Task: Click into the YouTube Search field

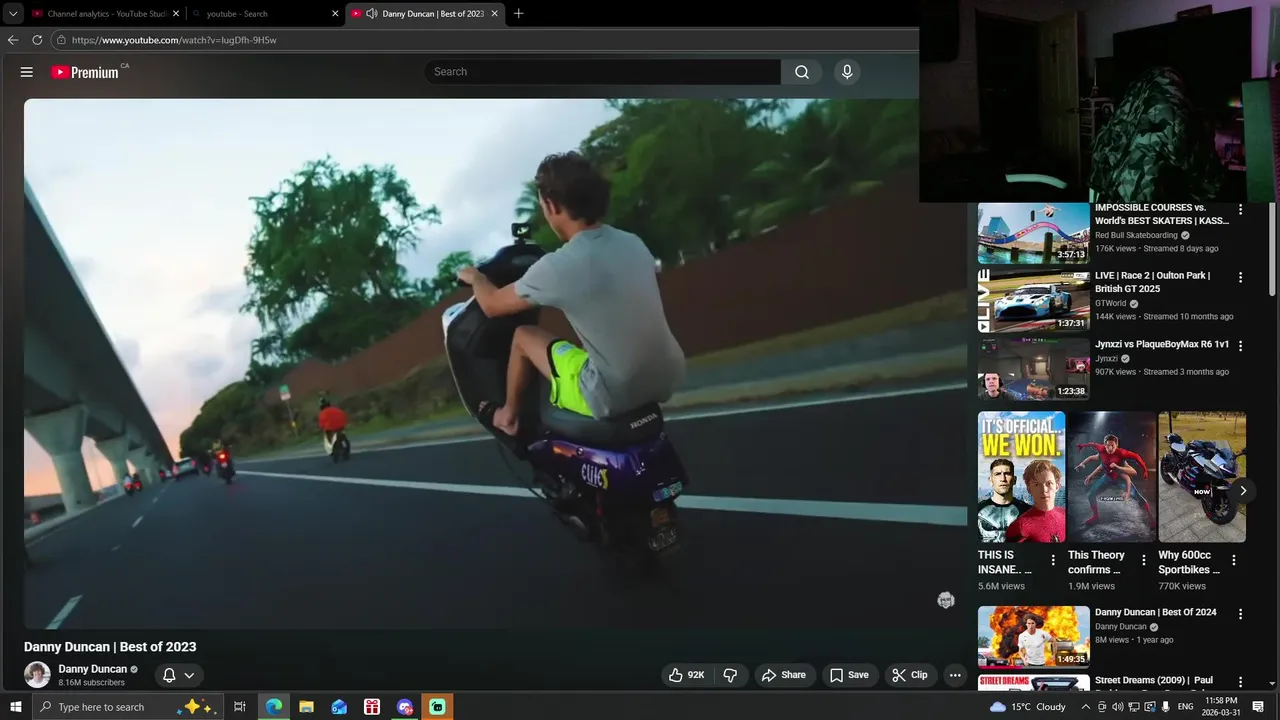Action: 603,72
